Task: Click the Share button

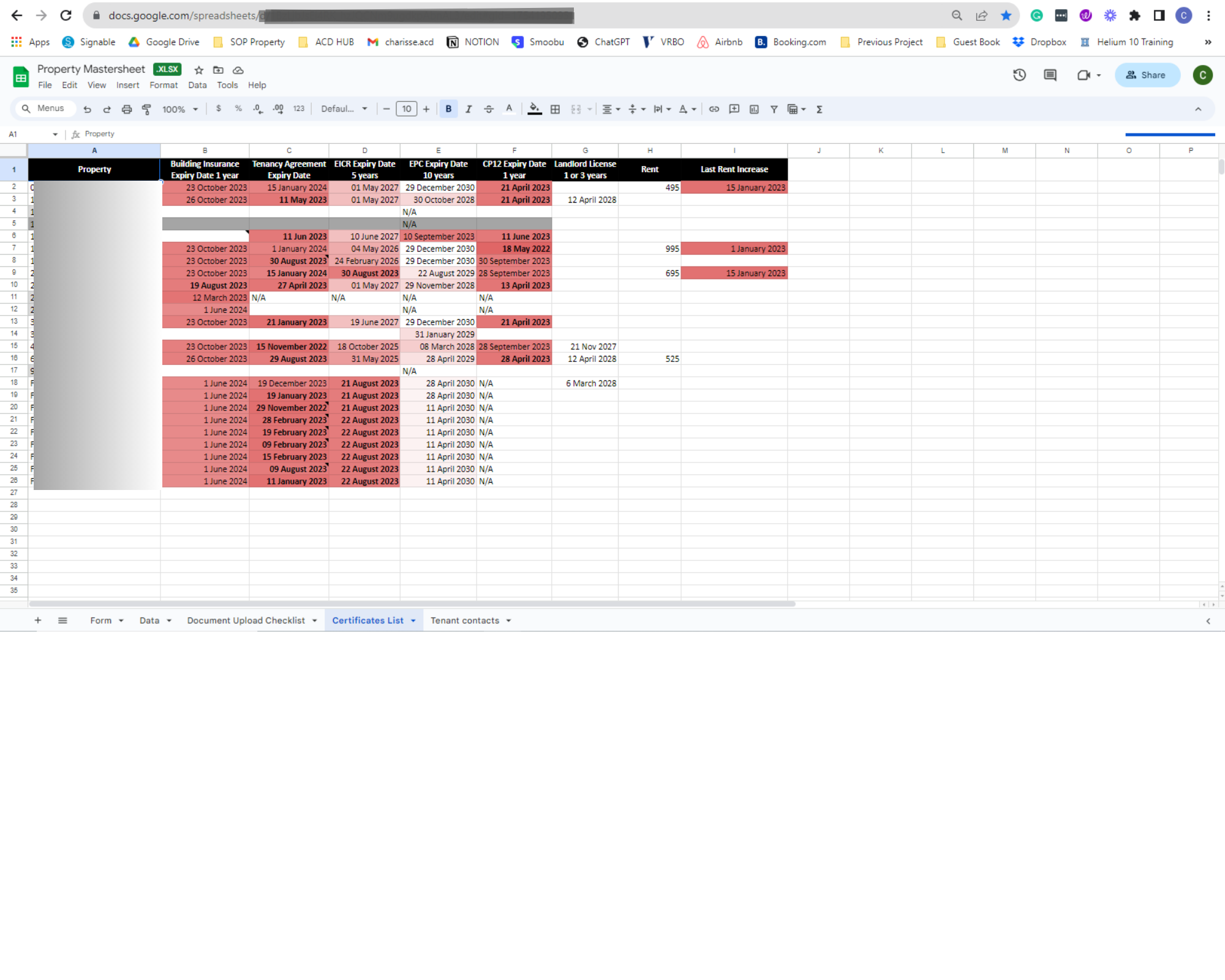Action: (x=1146, y=75)
